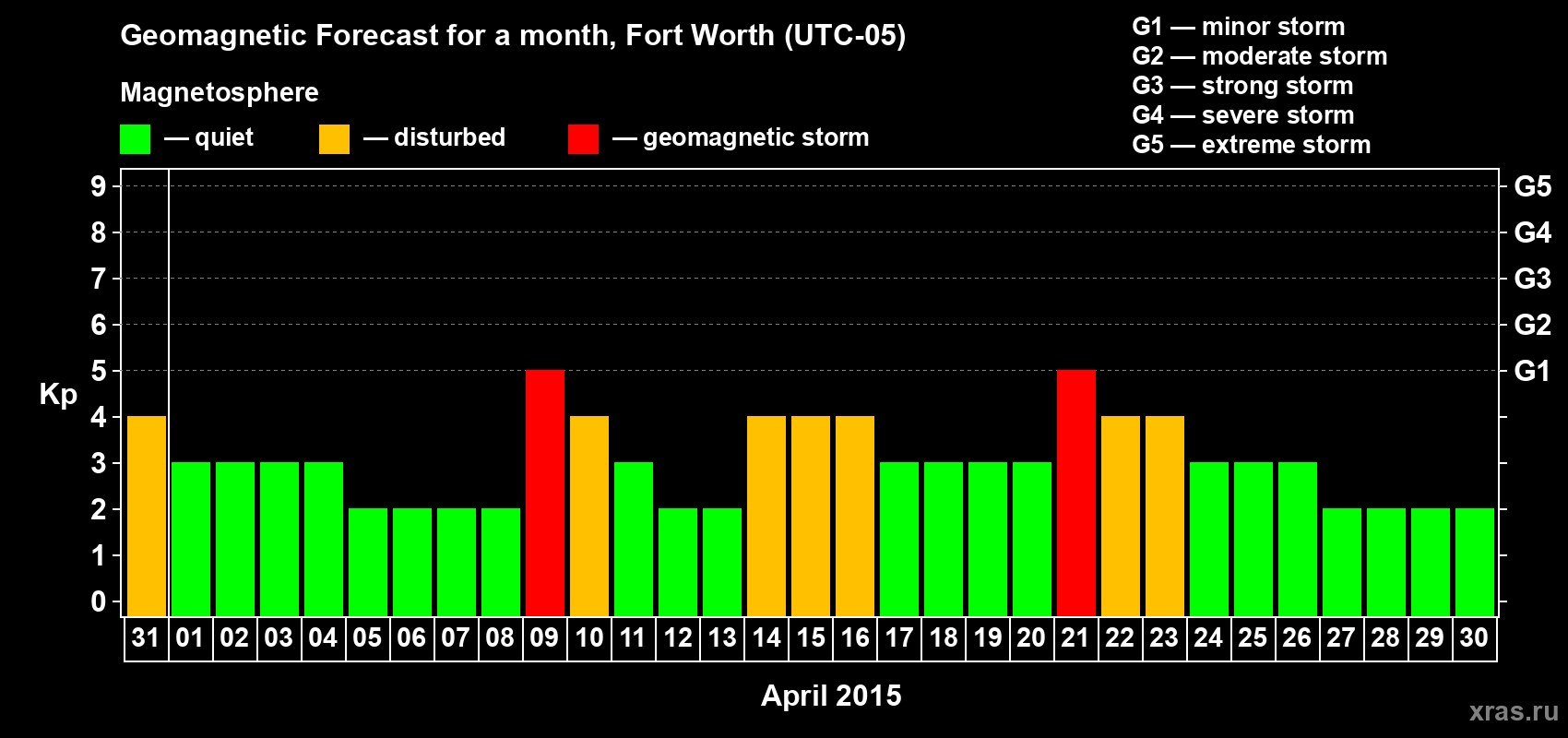This screenshot has height=738, width=1568.
Task: Click the orange bar for April 10
Action: 589,516
